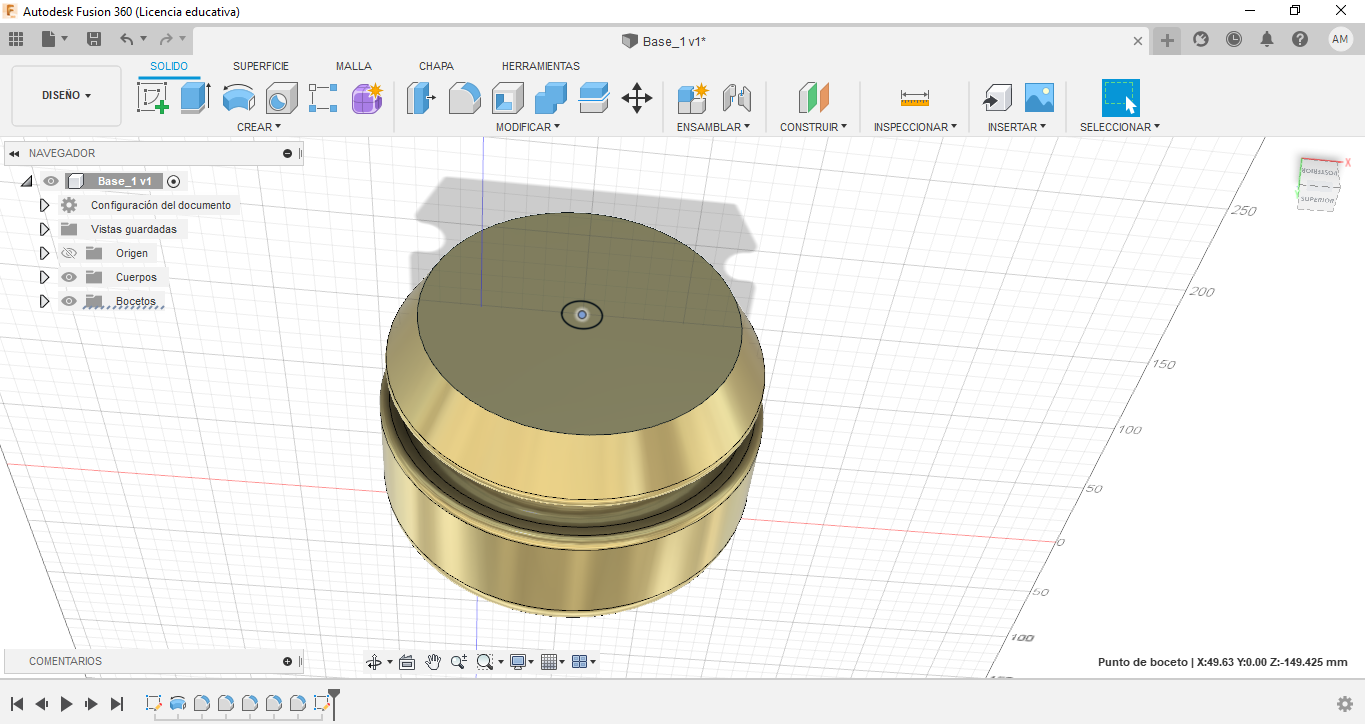Switch to the HERRAMIENTAS tab
Viewport: 1365px width, 724px height.
coord(540,66)
